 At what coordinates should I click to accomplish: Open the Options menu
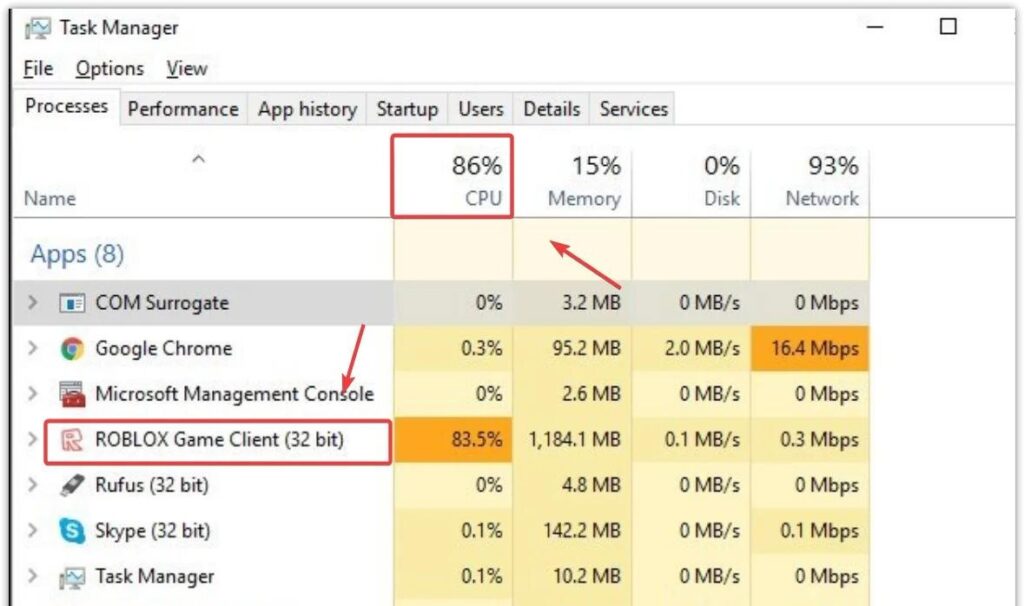(110, 69)
